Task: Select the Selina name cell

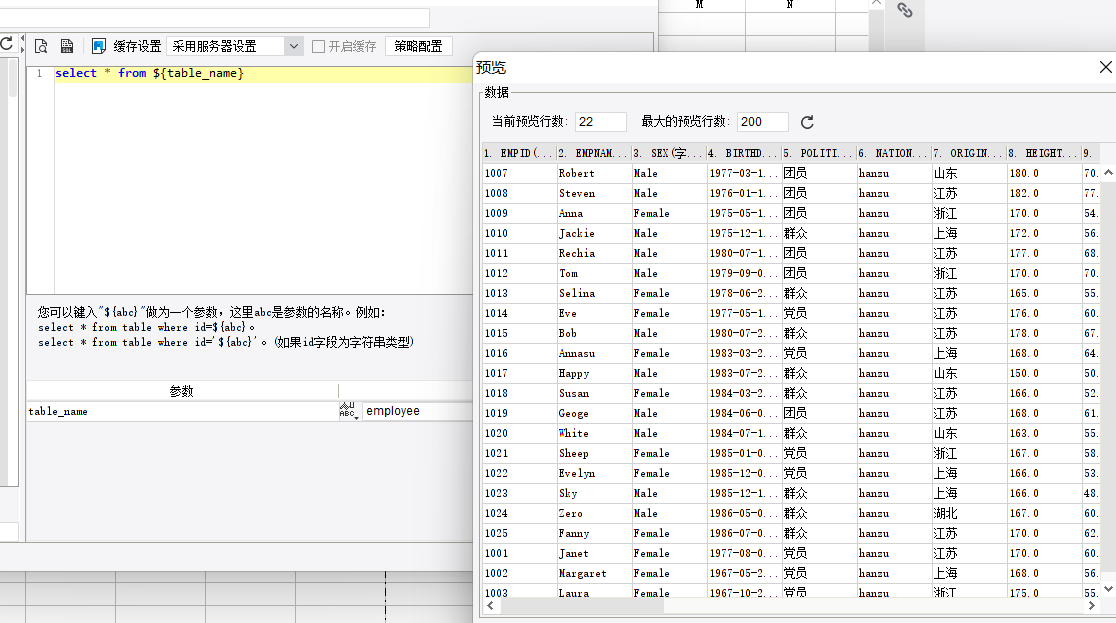Action: (x=594, y=293)
